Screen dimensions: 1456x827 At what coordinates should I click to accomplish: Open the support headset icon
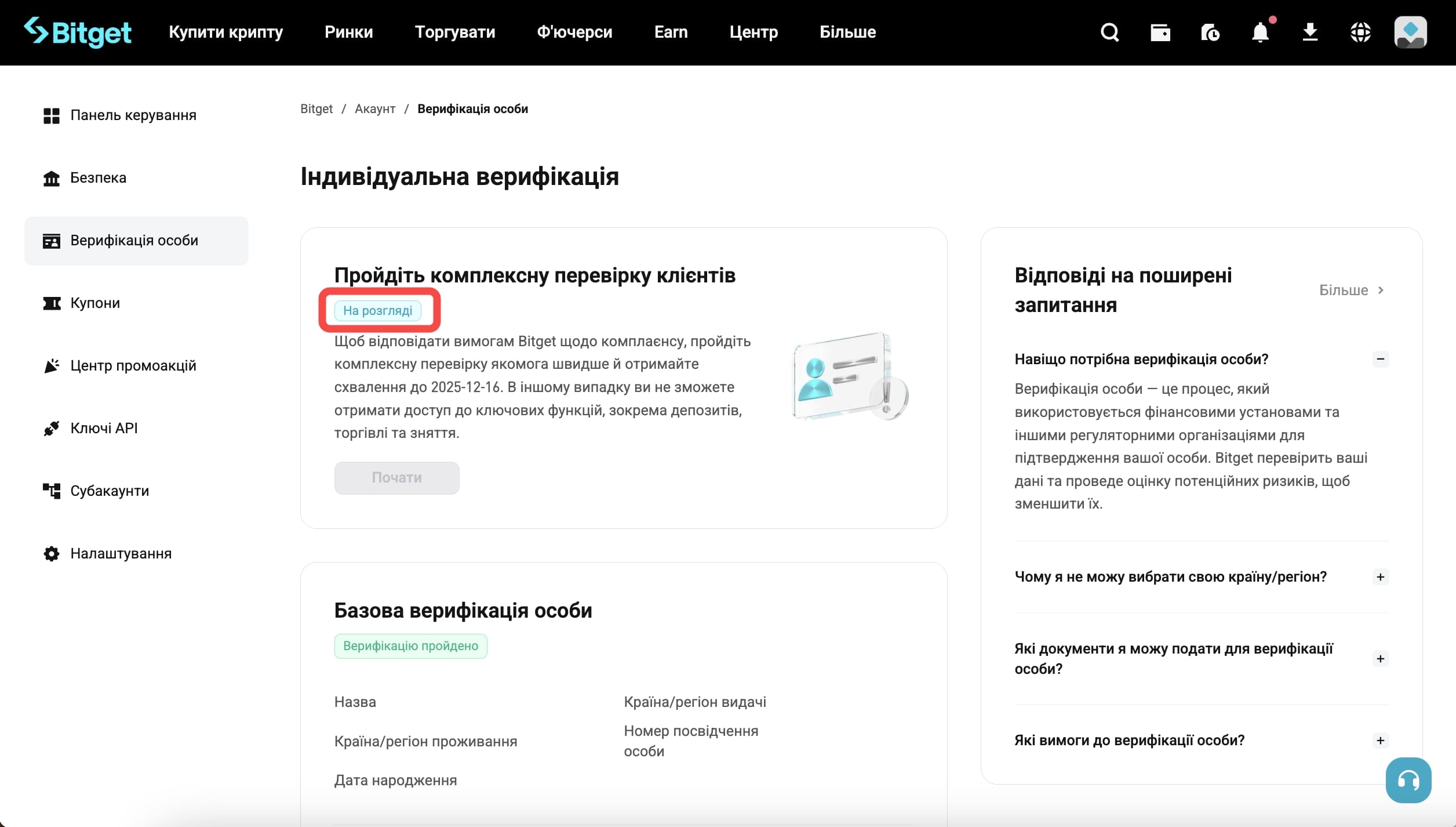click(x=1410, y=780)
